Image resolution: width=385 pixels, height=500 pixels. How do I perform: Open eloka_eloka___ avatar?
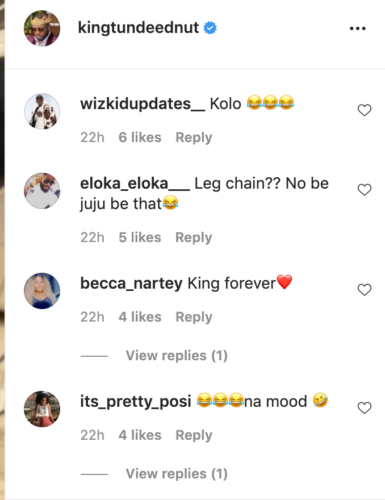pos(42,191)
